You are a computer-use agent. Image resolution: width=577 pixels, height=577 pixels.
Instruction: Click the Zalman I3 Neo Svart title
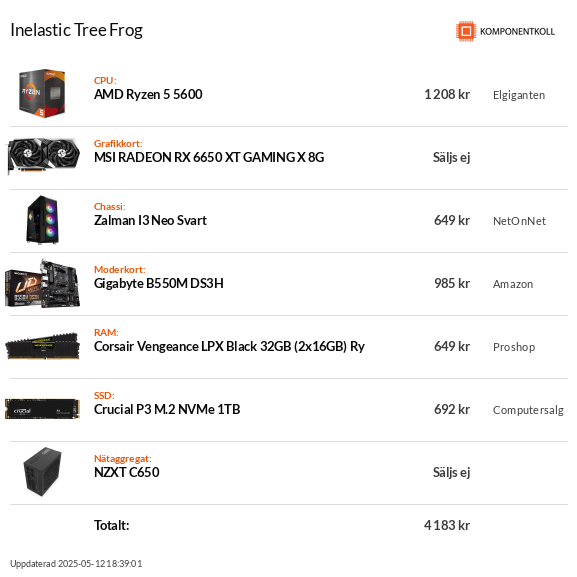[x=150, y=220]
